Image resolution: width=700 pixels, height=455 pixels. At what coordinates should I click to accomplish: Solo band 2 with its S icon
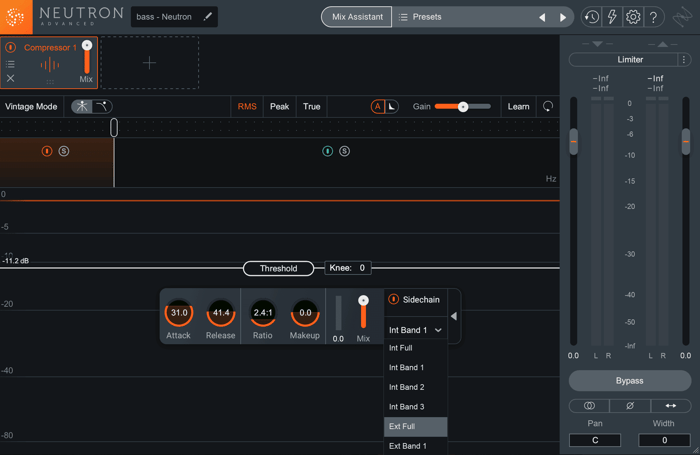tap(344, 151)
